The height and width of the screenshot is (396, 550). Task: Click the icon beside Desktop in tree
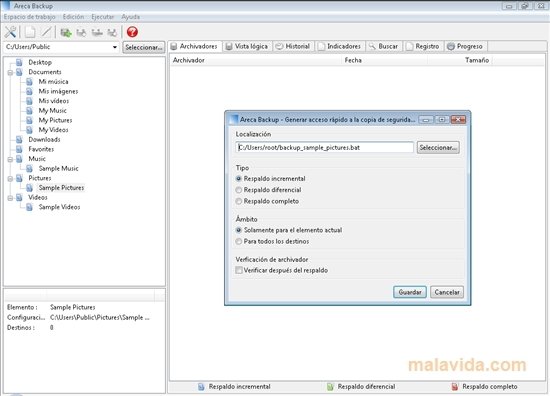pos(19,62)
